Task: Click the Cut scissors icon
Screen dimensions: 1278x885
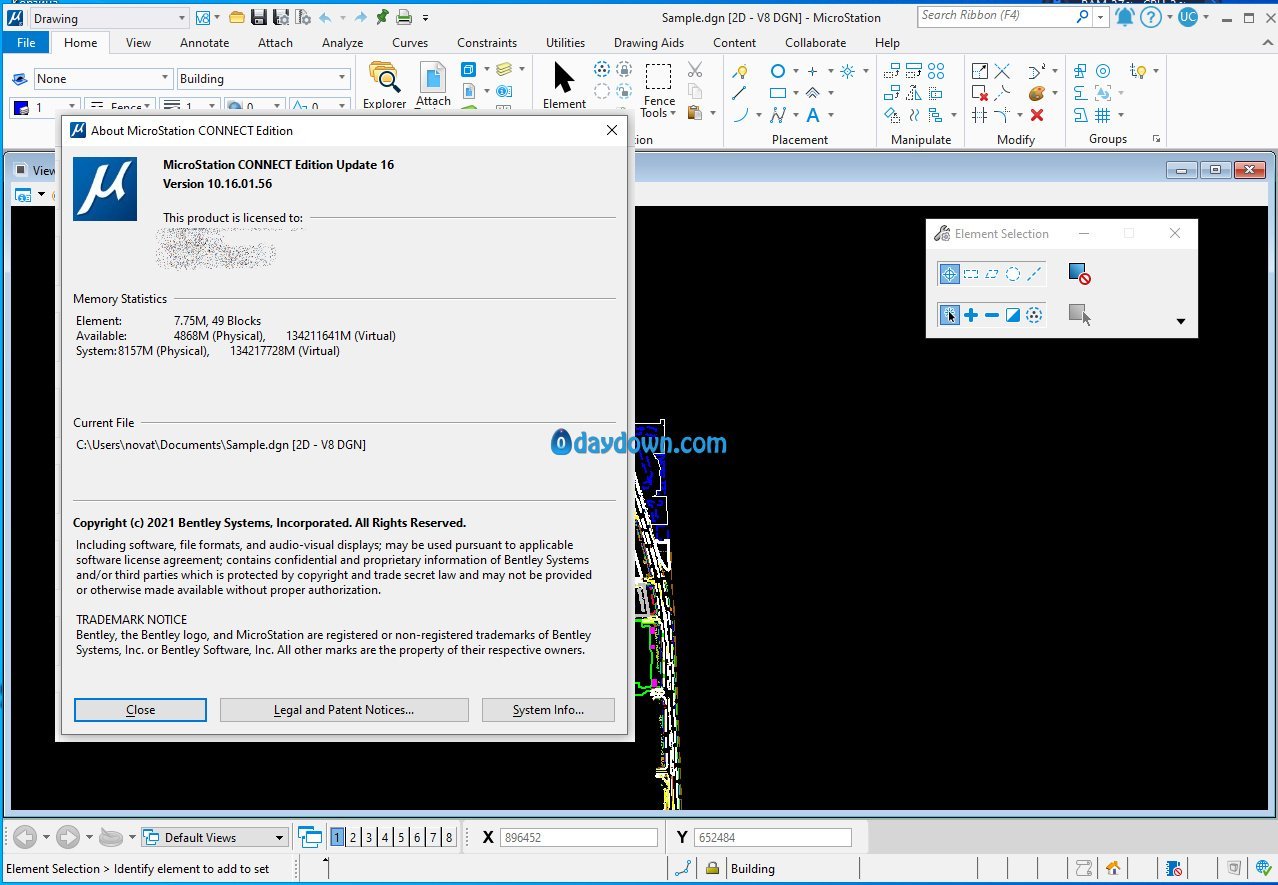Action: (x=695, y=70)
